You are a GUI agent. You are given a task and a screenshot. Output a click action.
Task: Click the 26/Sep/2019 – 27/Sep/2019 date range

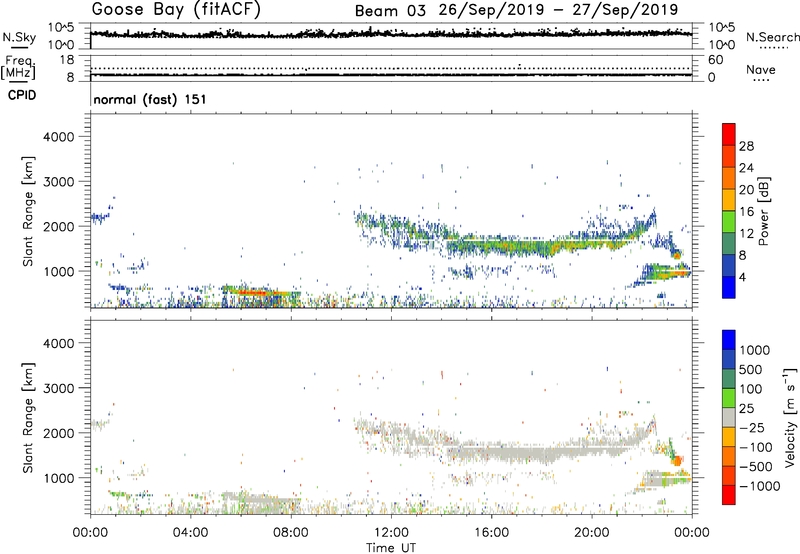(x=559, y=10)
